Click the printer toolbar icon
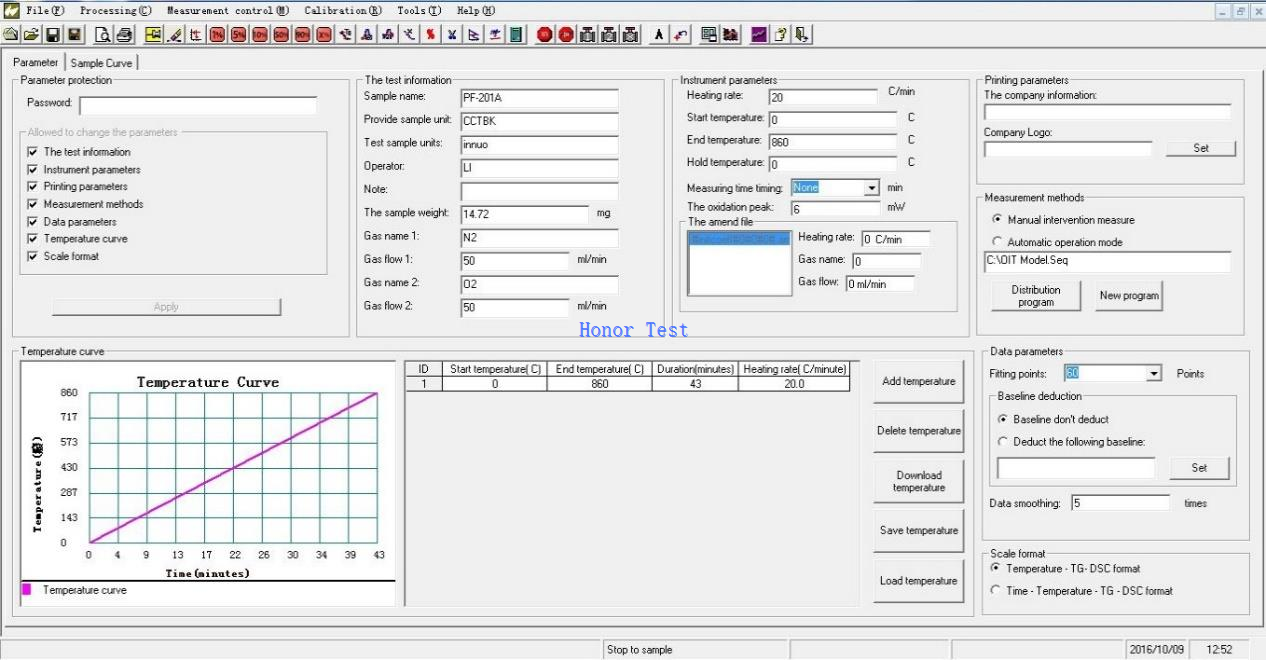Screen dimensions: 1266x660 click(124, 35)
